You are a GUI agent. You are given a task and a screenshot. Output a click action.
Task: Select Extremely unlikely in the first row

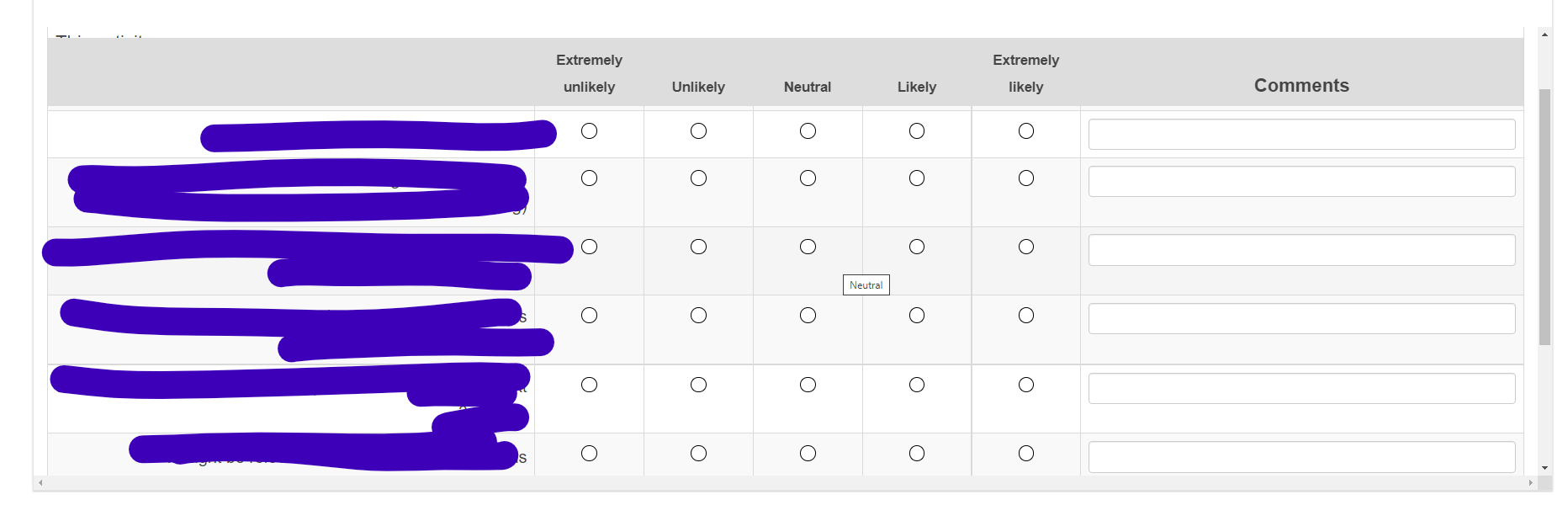coord(589,131)
